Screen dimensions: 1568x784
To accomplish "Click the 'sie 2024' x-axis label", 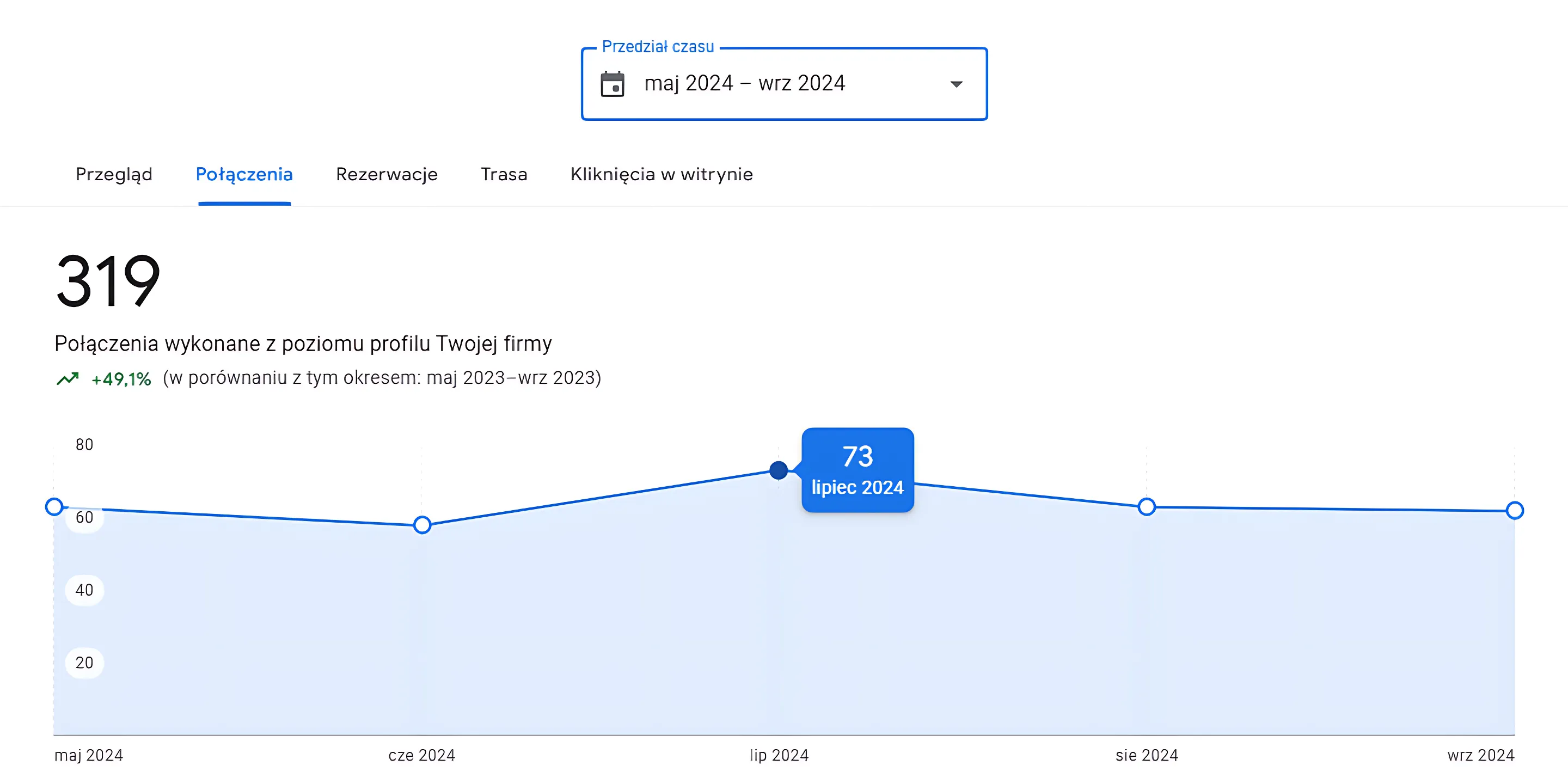I will [x=1147, y=755].
